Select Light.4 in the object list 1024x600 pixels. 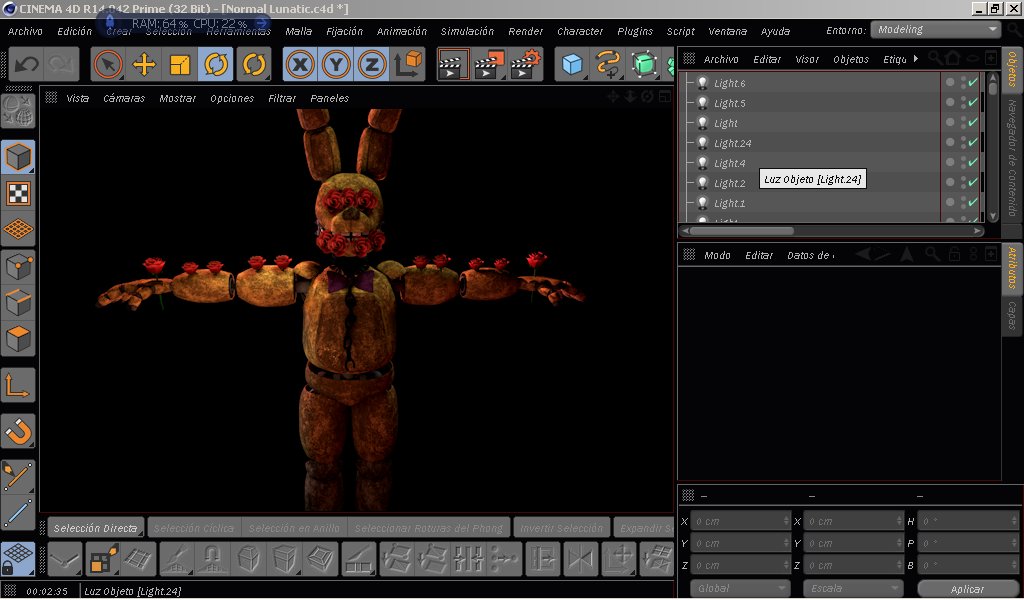(x=729, y=163)
